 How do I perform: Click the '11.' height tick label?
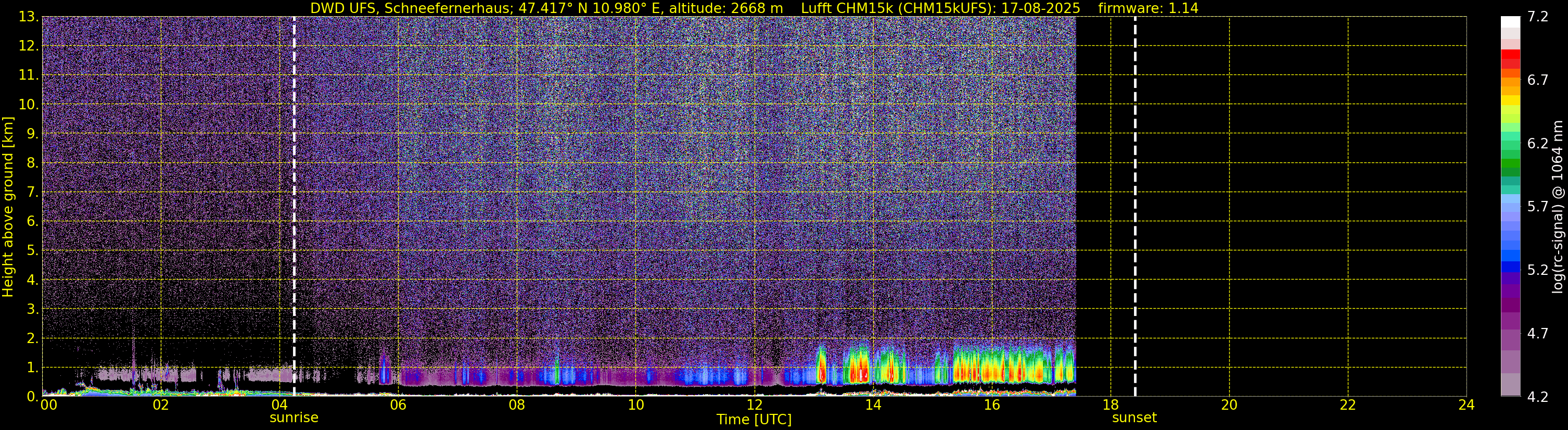pos(28,75)
